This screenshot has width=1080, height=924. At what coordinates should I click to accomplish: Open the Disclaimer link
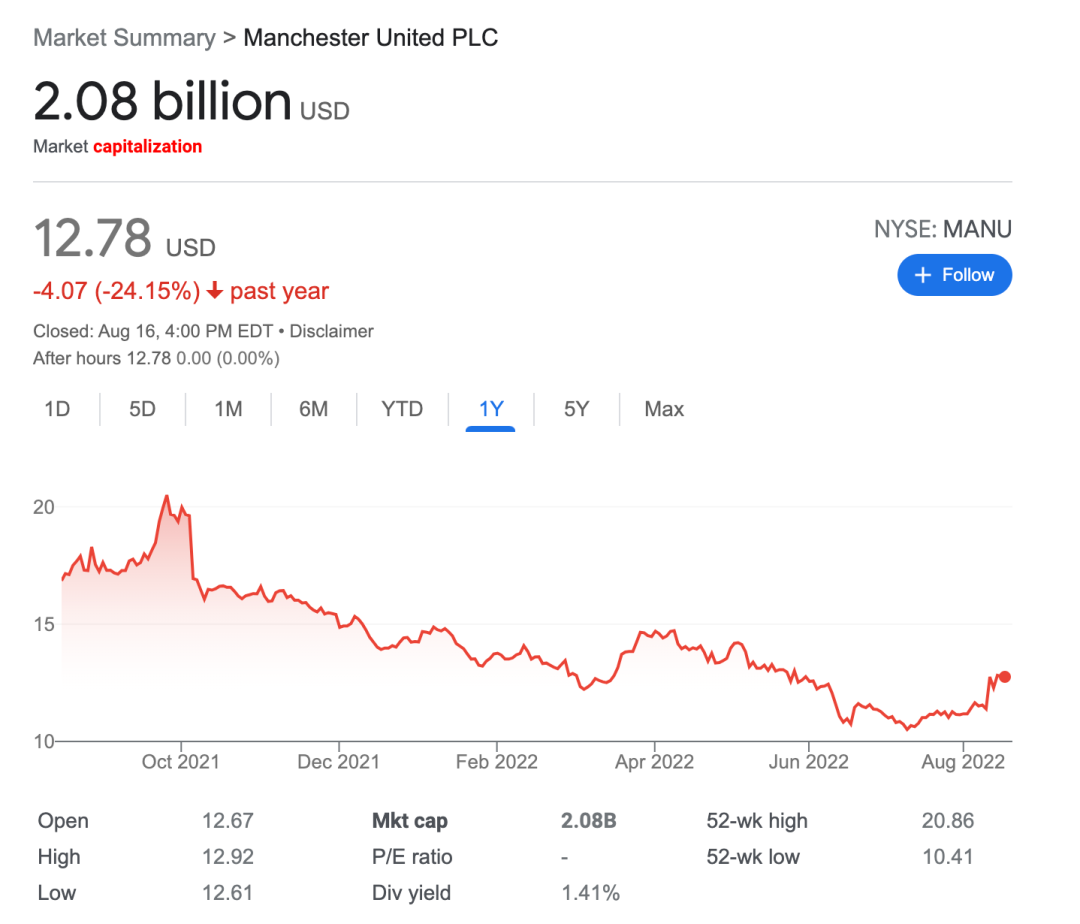pos(331,331)
